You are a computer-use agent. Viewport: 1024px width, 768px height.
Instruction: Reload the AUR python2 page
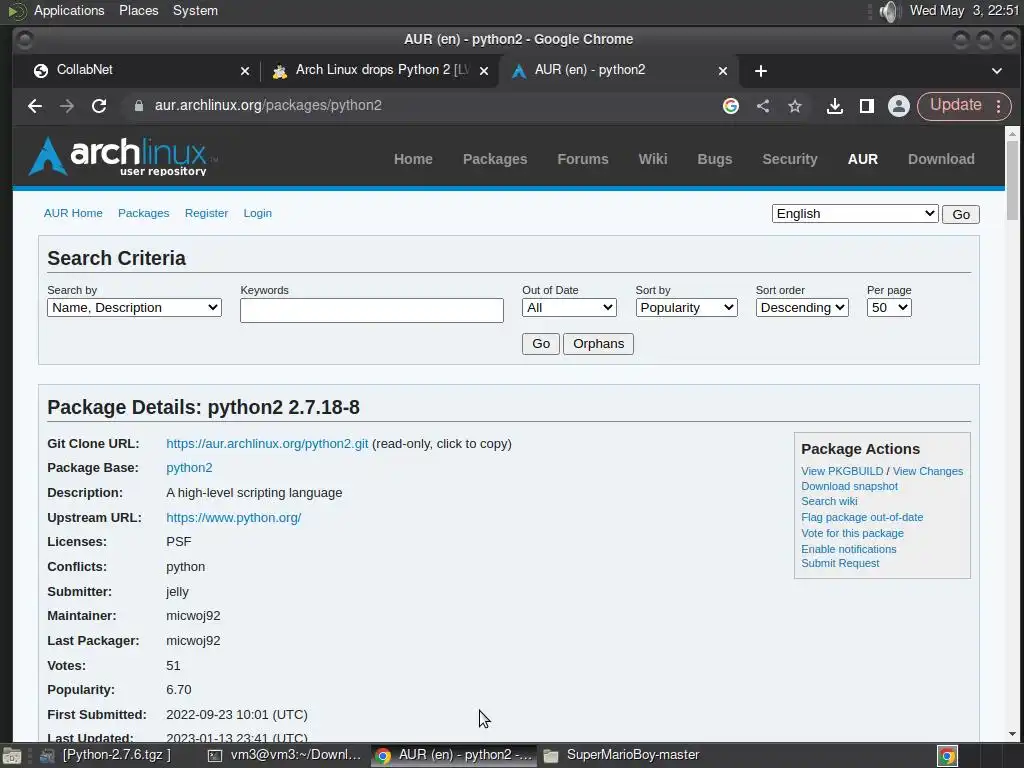[x=99, y=106]
